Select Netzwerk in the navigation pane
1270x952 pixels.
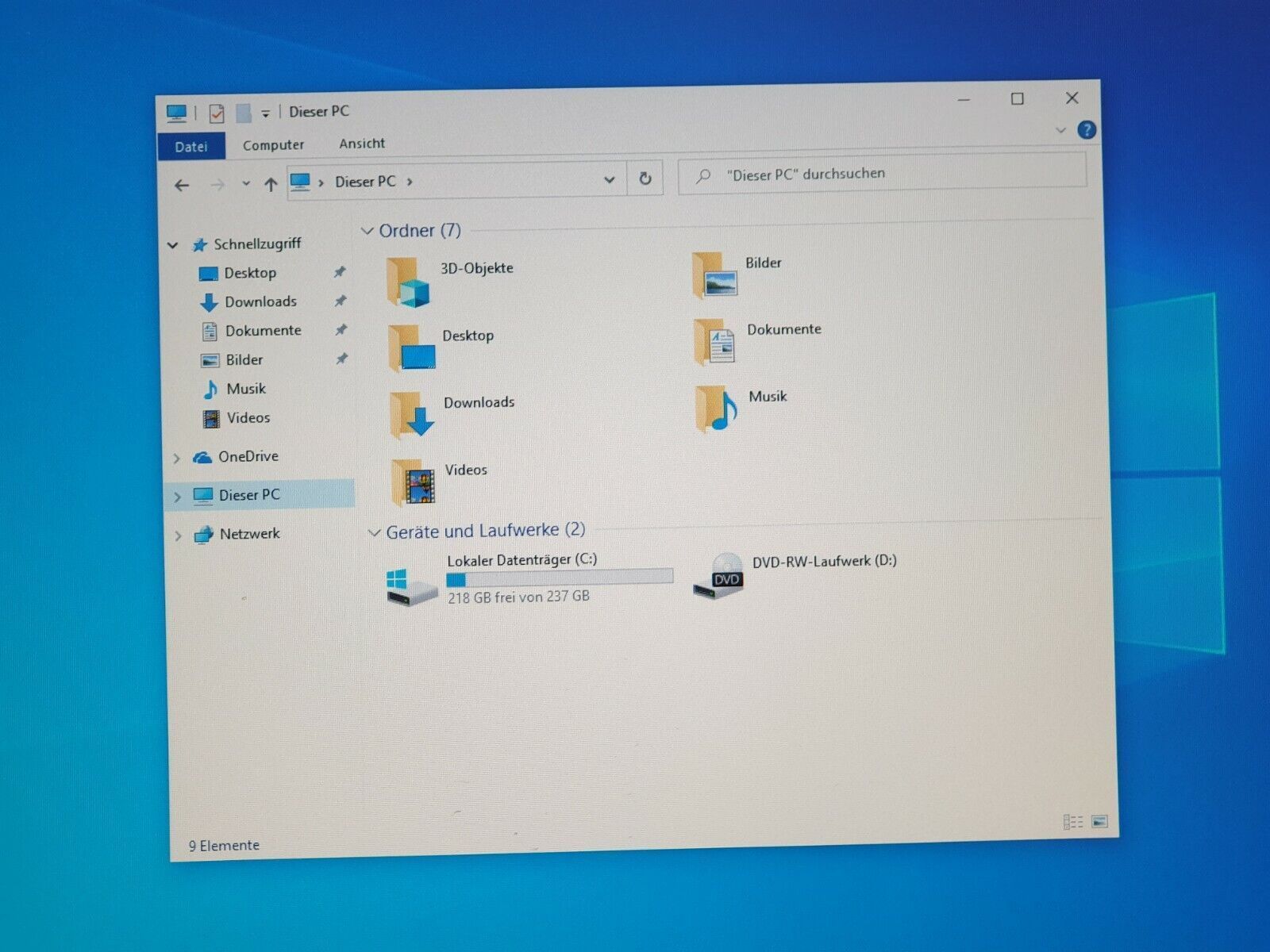(249, 534)
